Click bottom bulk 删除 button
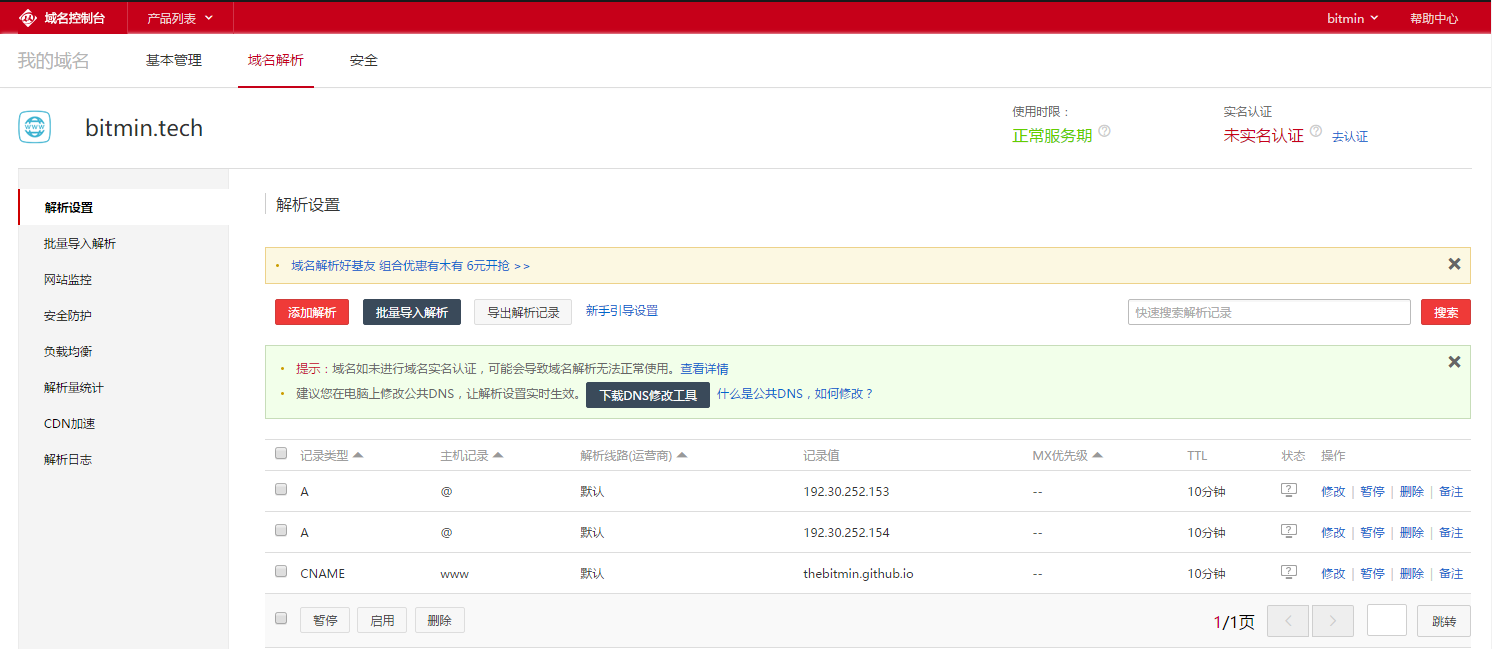1492x649 pixels. coord(440,620)
